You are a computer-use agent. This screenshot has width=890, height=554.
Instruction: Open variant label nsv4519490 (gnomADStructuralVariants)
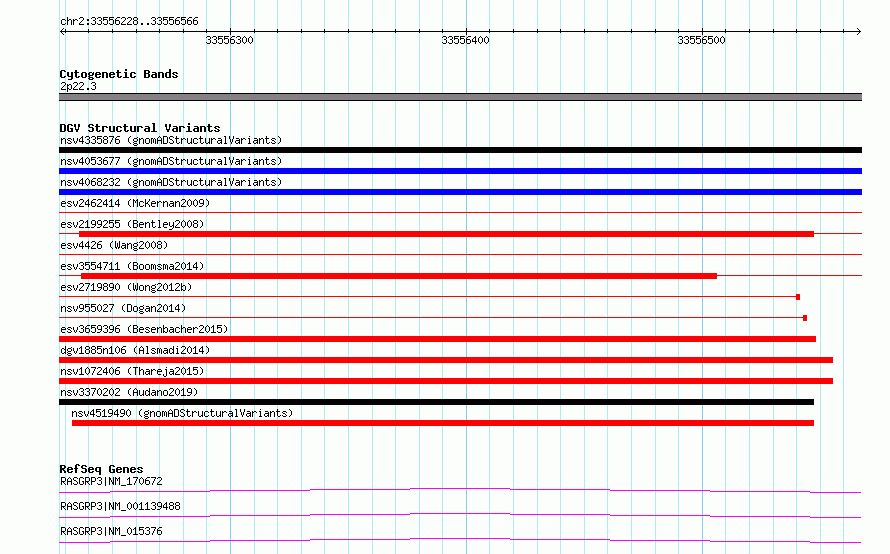pyautogui.click(x=182, y=413)
